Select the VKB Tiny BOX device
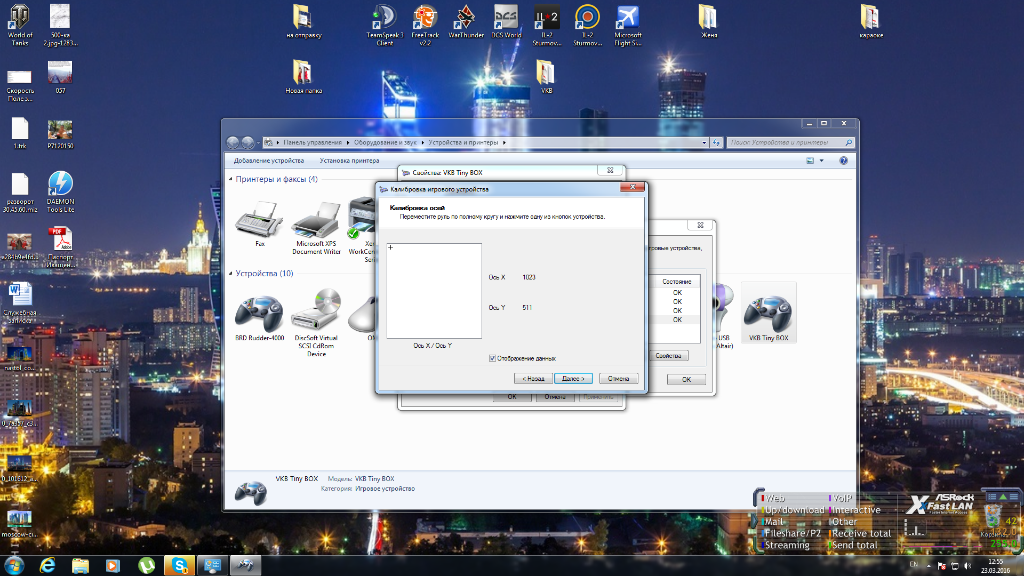Screen dimensions: 1024x576 (x=769, y=313)
